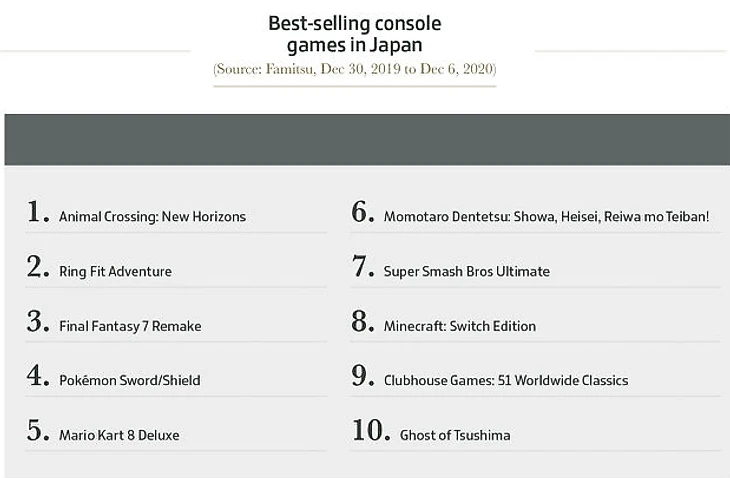Select Mario Kart 8 Deluxe in list

[119, 435]
